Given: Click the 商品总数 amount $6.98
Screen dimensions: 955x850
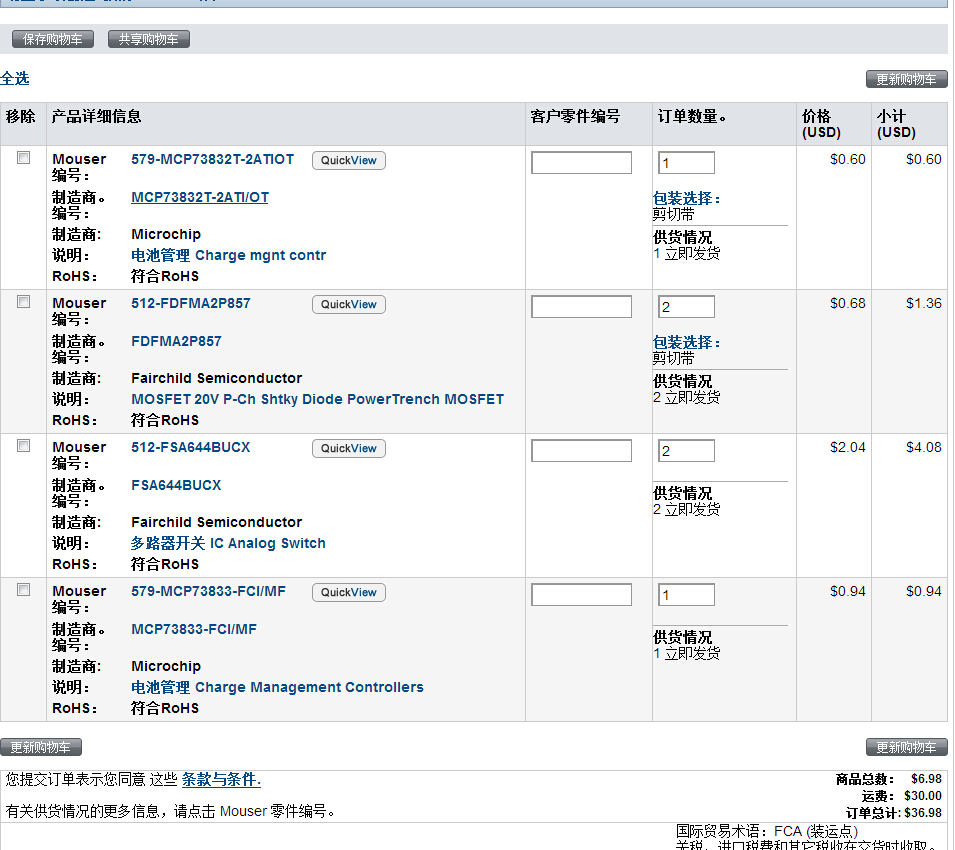Looking at the screenshot, I should pyautogui.click(x=926, y=779).
